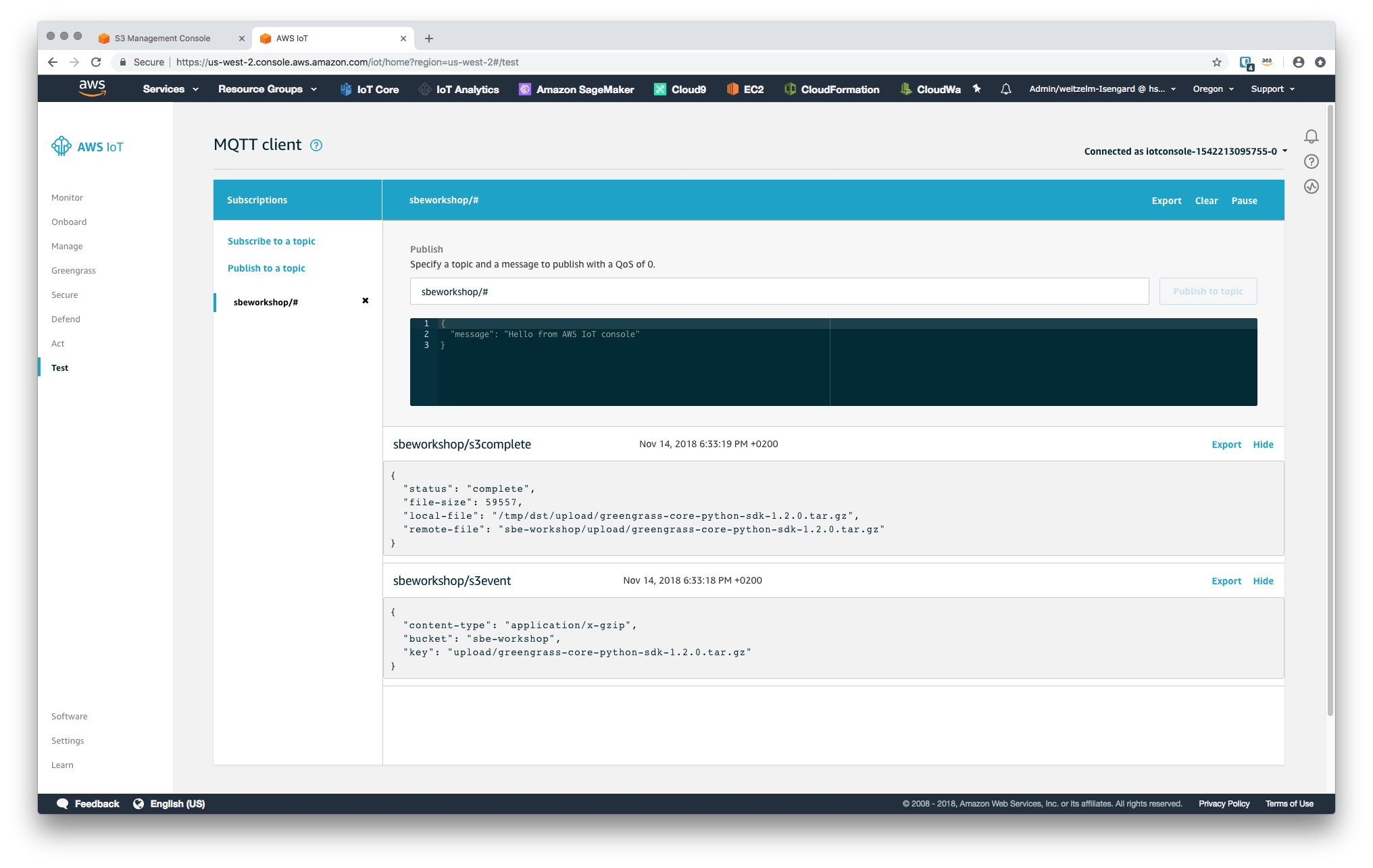Open the Oregon region dropdown
Screen dimensions: 1373x868
click(x=1214, y=89)
